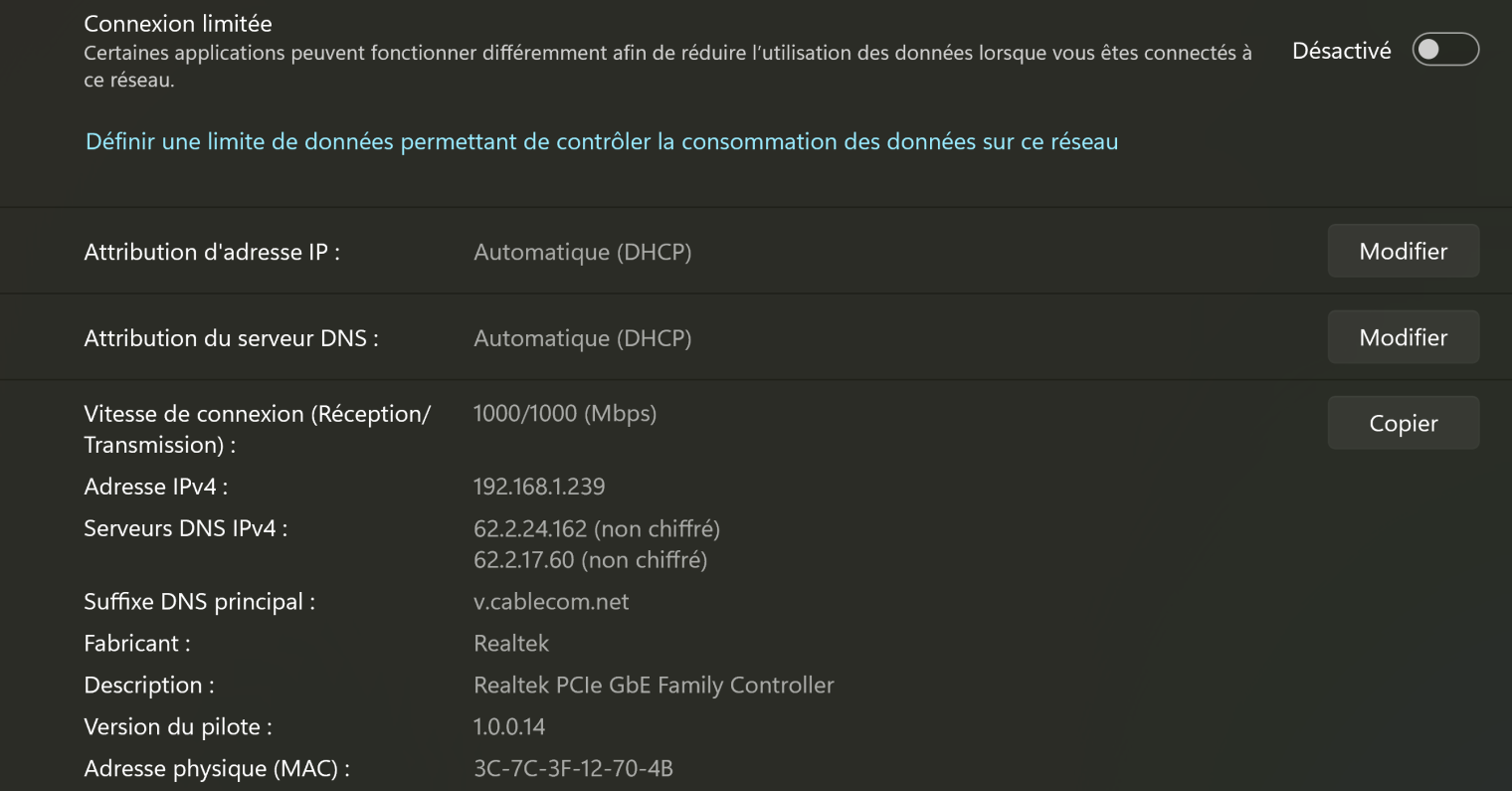The image size is (1512, 791).
Task: Click the Adresse physique (MAC) label
Action: point(217,769)
